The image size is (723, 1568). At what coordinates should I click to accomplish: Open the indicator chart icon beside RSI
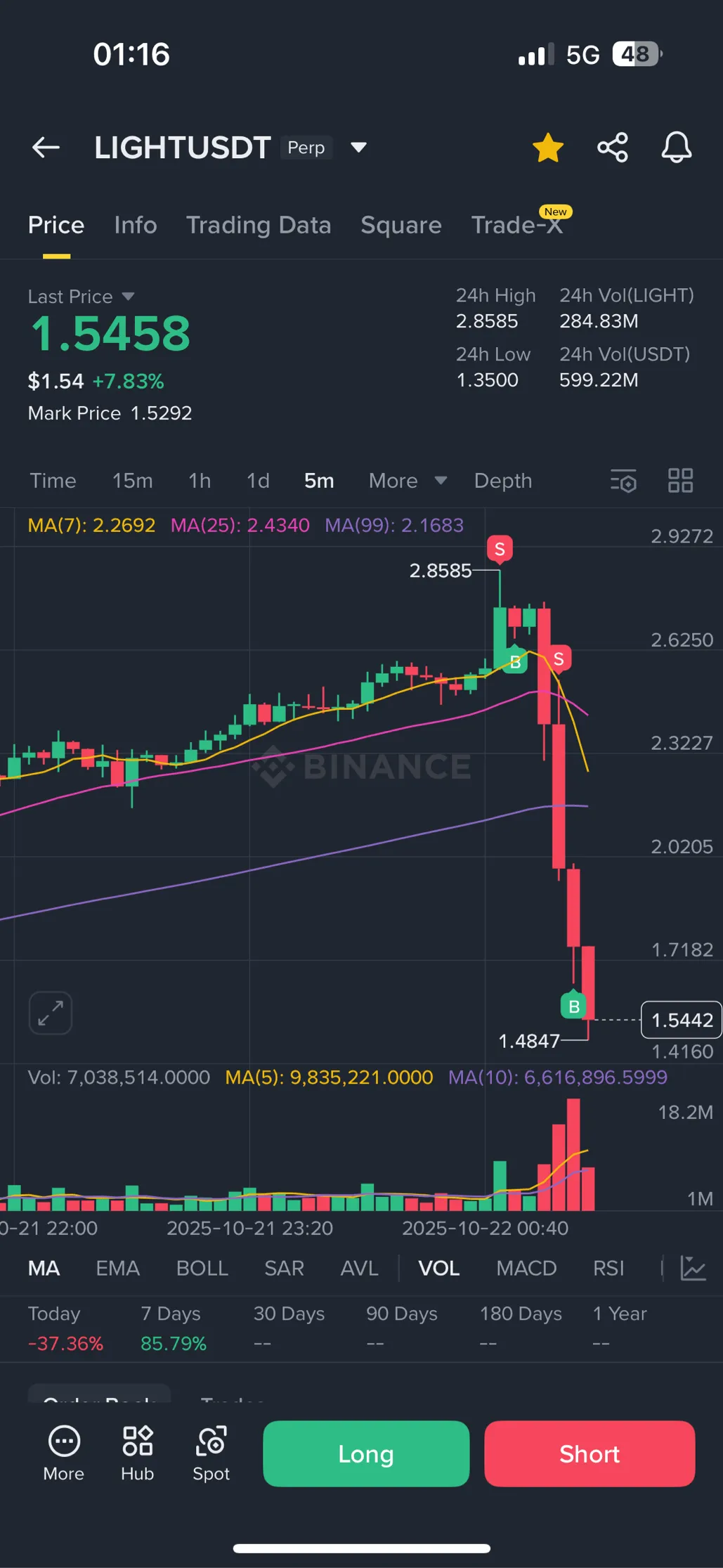click(x=693, y=1268)
